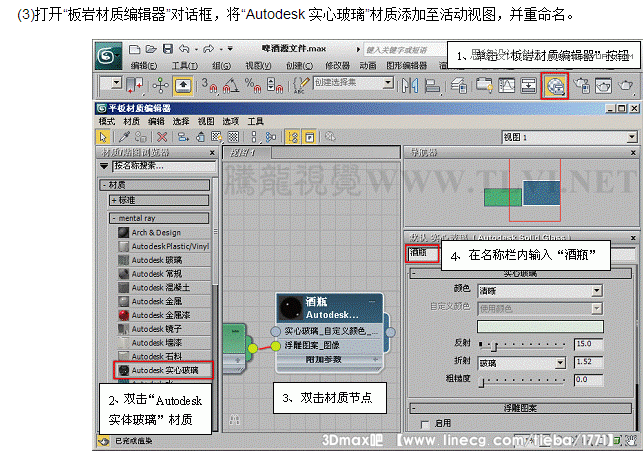
Task: Click the New file icon
Action: 134,50
